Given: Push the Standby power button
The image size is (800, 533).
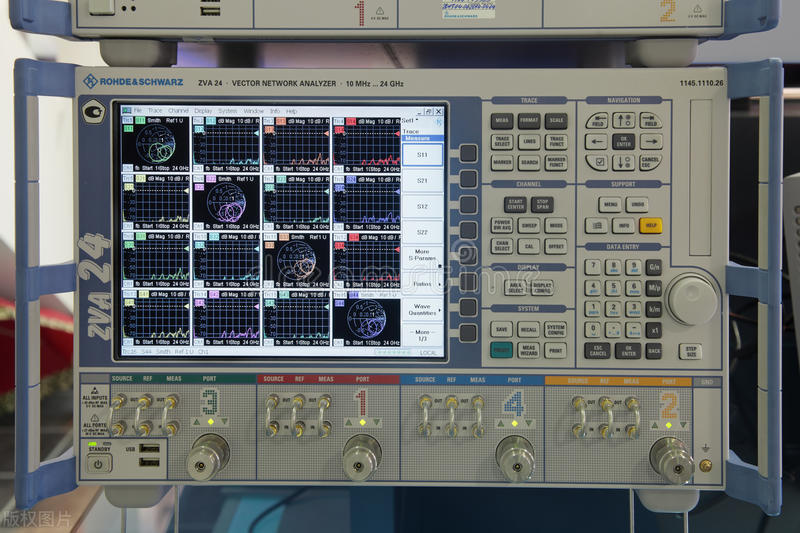Looking at the screenshot, I should [x=98, y=464].
